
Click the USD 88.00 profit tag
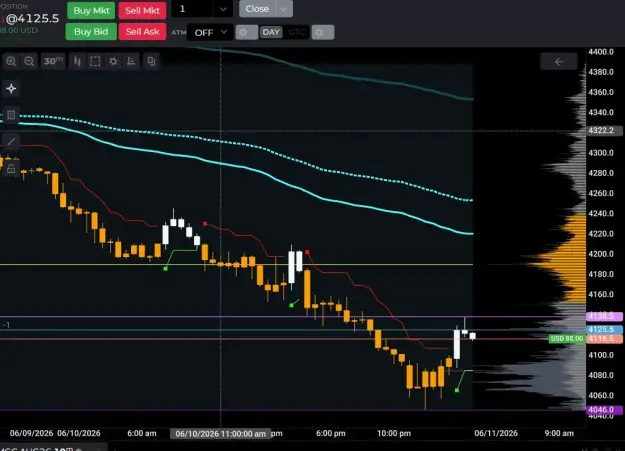coord(566,339)
